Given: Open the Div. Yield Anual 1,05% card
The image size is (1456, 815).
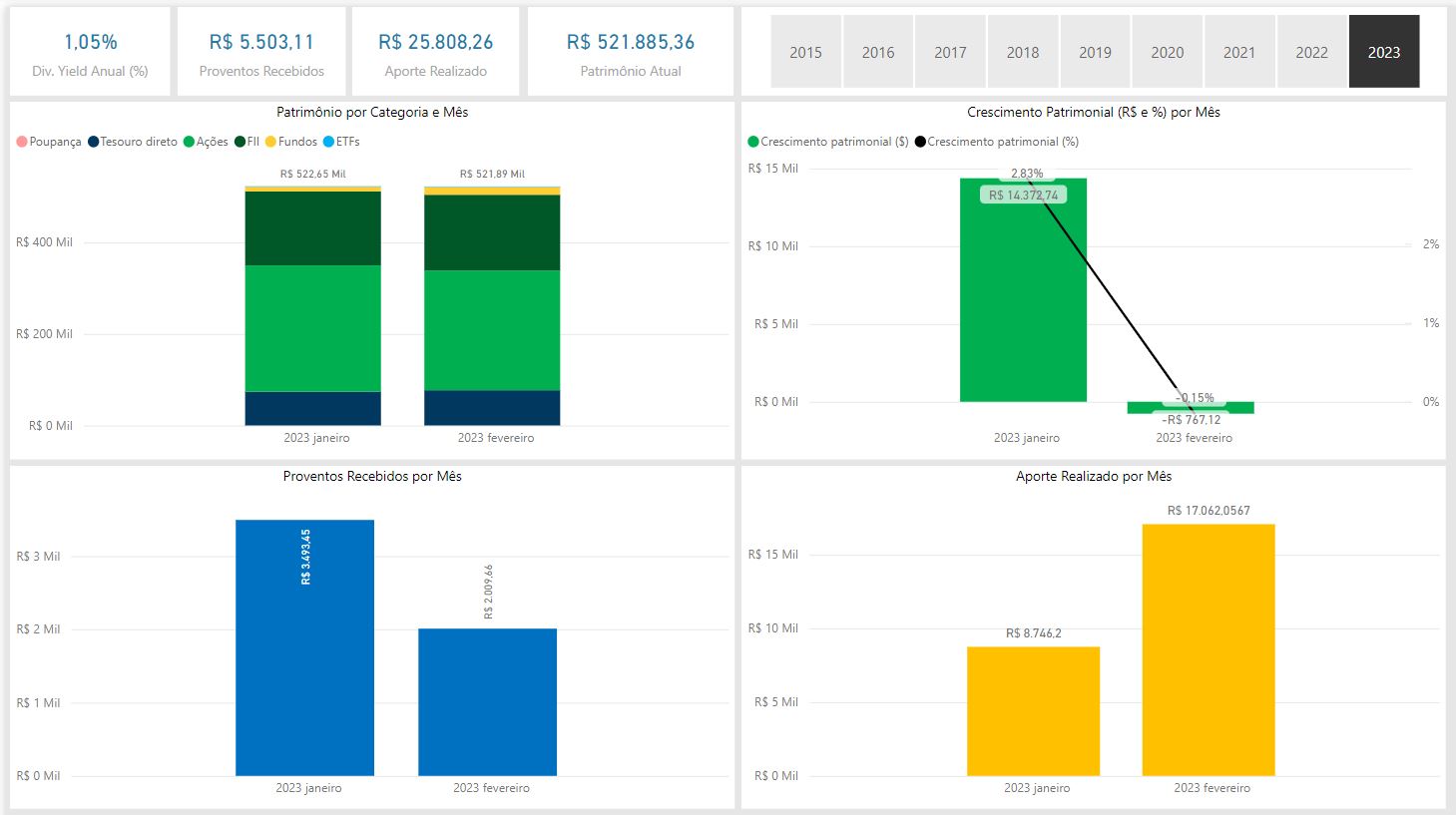Looking at the screenshot, I should 91,52.
